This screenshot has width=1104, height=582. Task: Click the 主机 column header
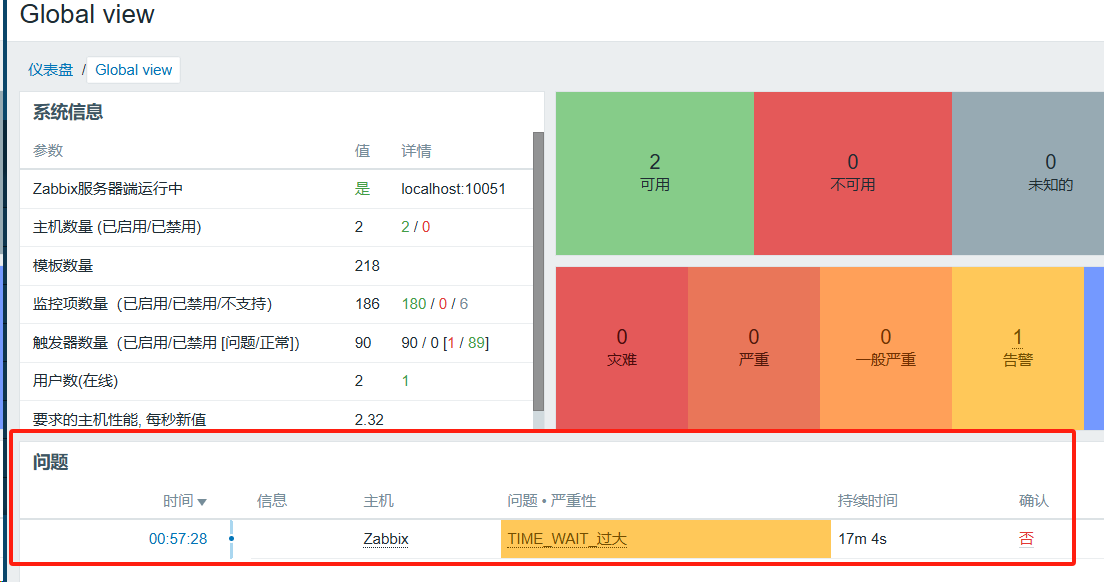coord(379,501)
